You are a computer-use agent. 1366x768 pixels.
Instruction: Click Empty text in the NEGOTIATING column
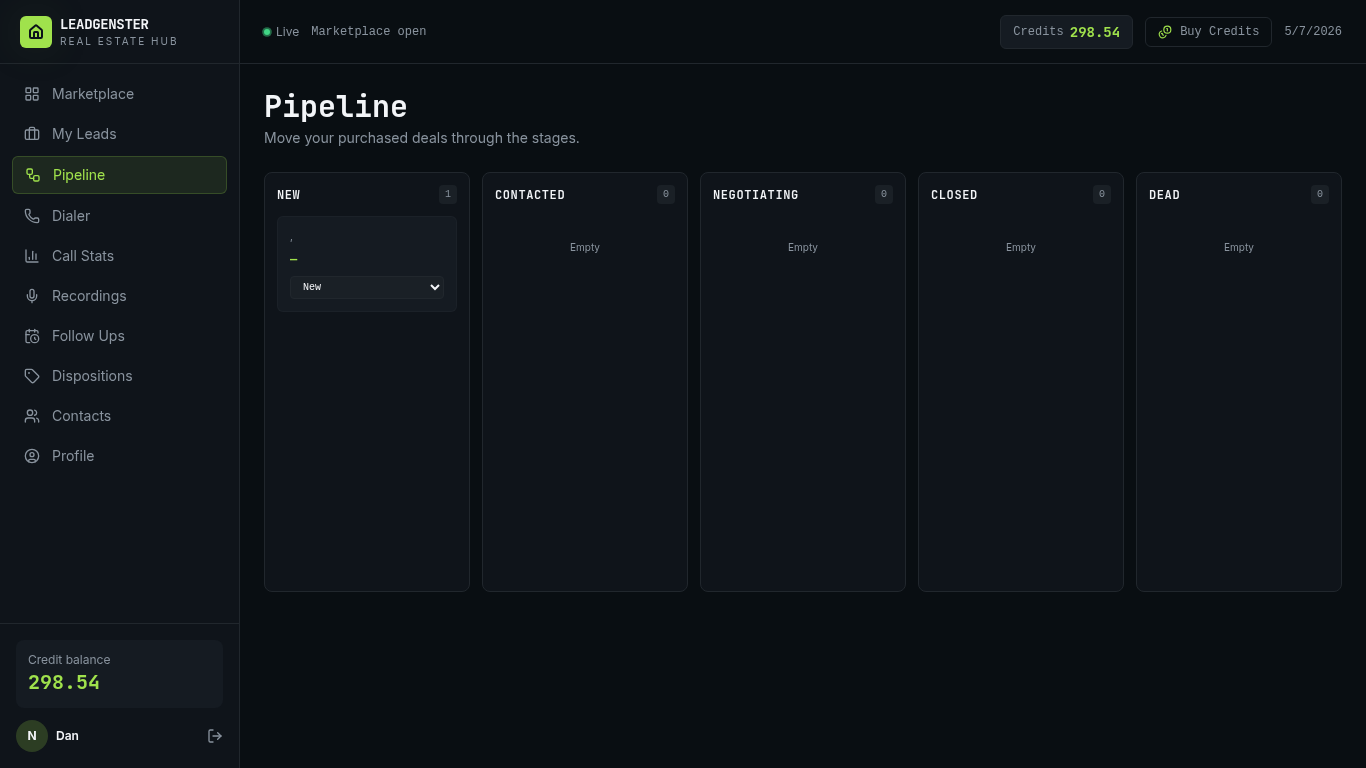[x=803, y=247]
